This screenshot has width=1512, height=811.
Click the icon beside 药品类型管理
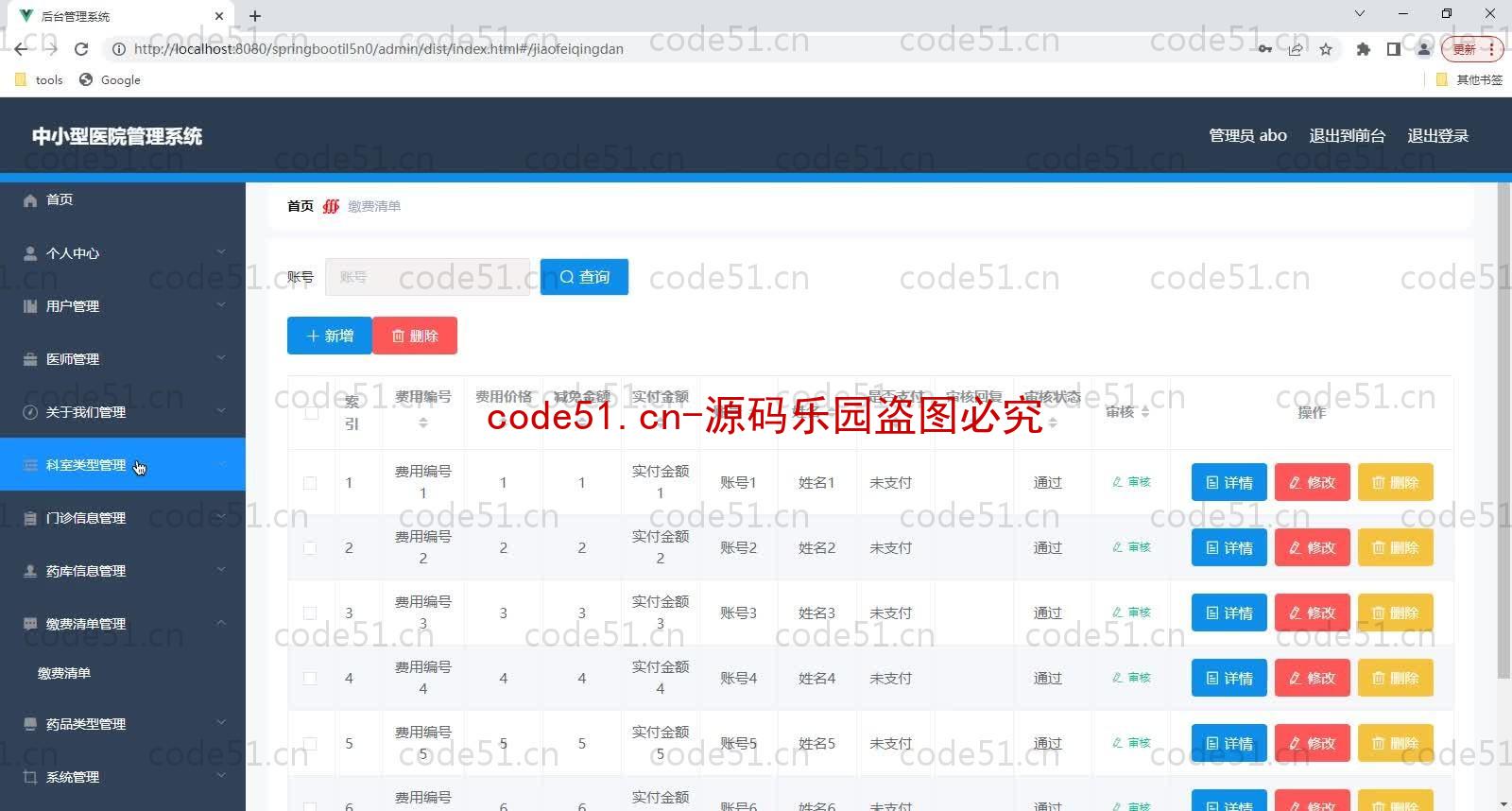pyautogui.click(x=30, y=724)
